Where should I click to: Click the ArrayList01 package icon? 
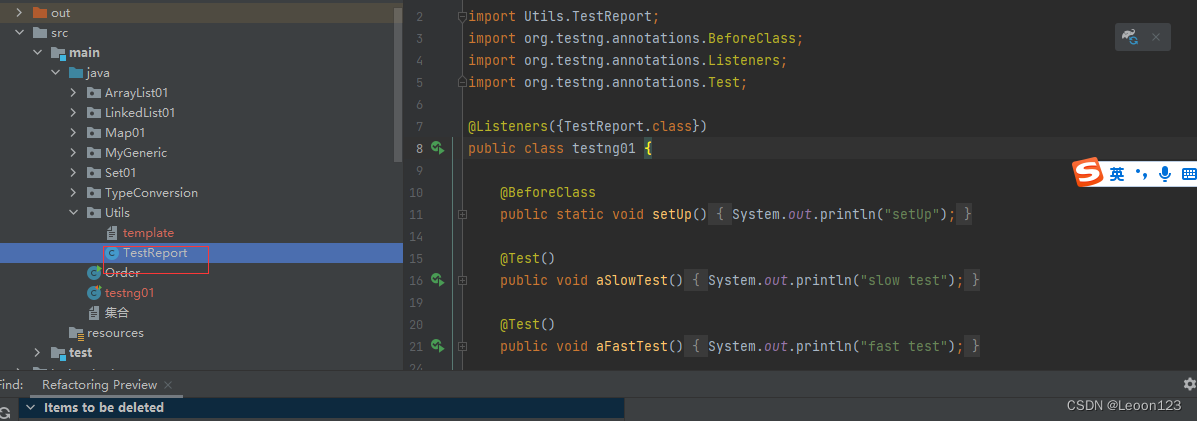pos(94,92)
